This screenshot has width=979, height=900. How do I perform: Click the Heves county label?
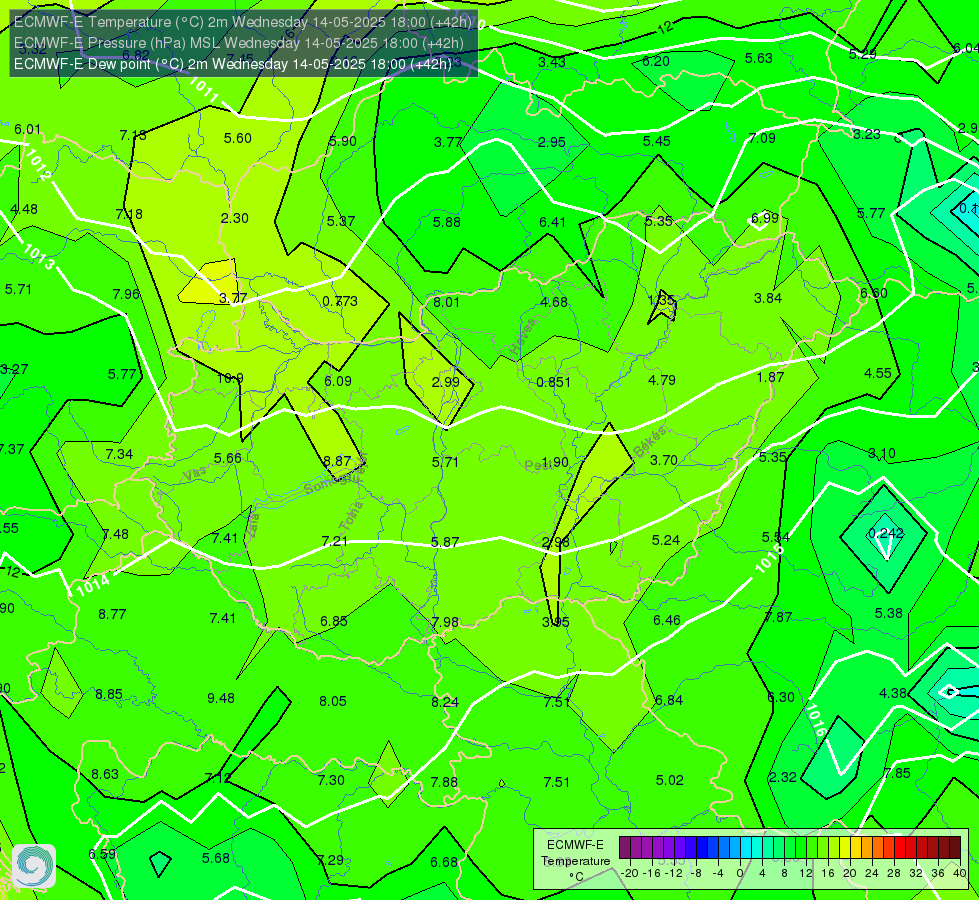523,337
